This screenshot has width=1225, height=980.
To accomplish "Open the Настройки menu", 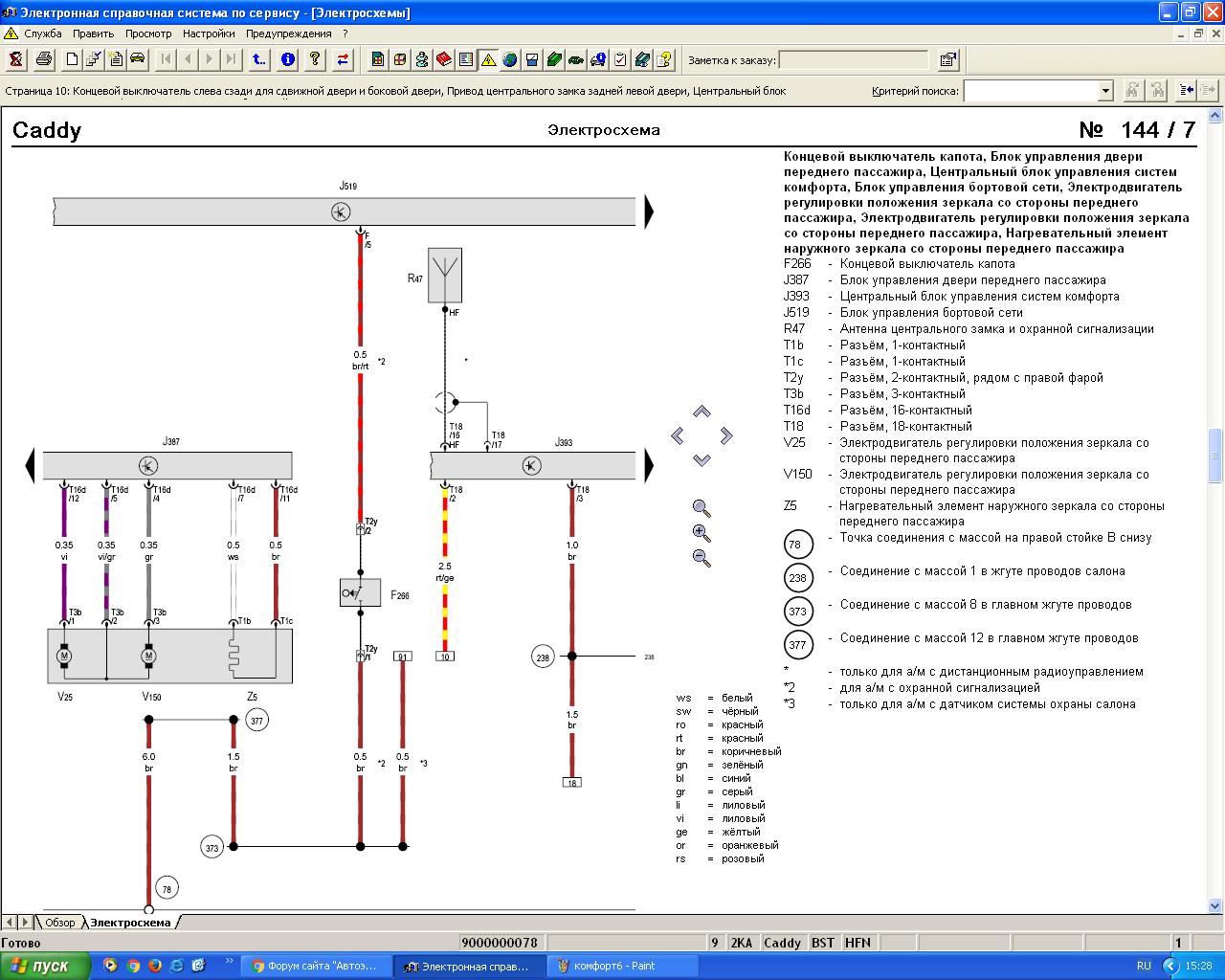I will 209,33.
